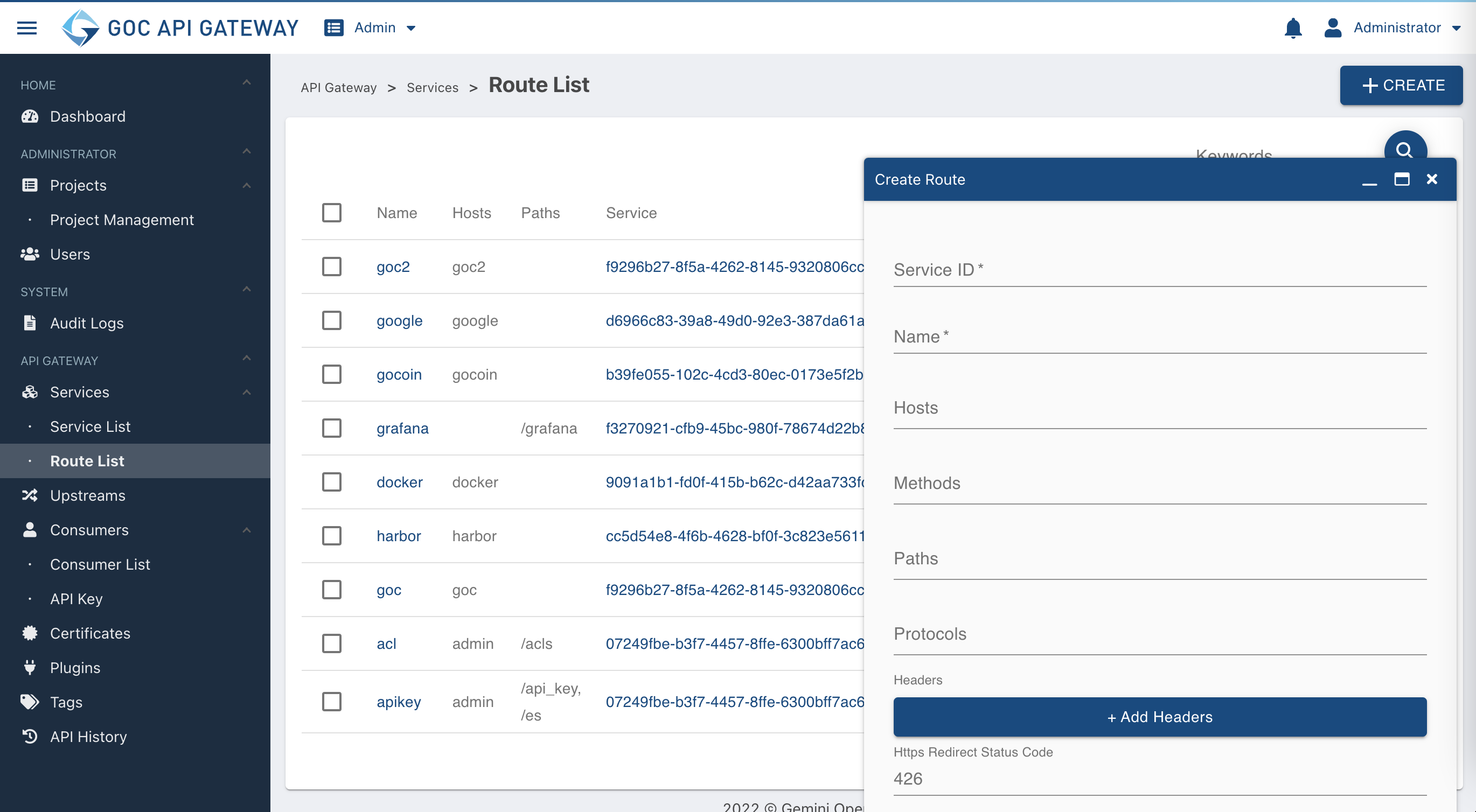Click the Hosts field in Create Route
This screenshot has height=812, width=1476.
tap(1160, 408)
